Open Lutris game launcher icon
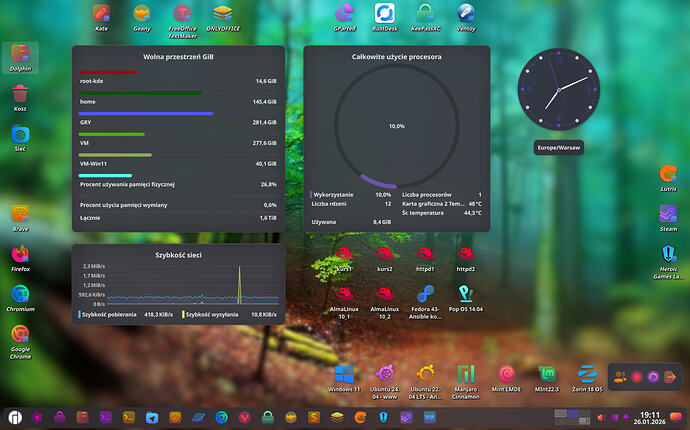690x430 pixels. (x=669, y=174)
